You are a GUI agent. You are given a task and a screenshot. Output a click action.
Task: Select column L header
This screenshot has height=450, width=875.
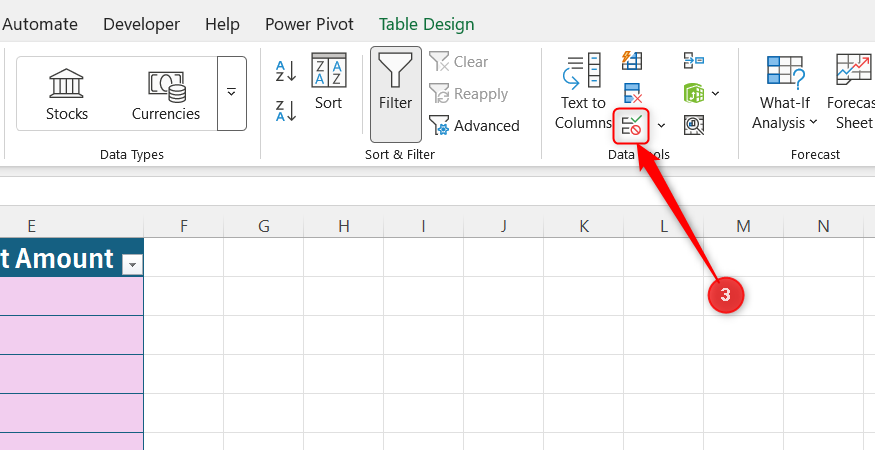[x=664, y=226]
